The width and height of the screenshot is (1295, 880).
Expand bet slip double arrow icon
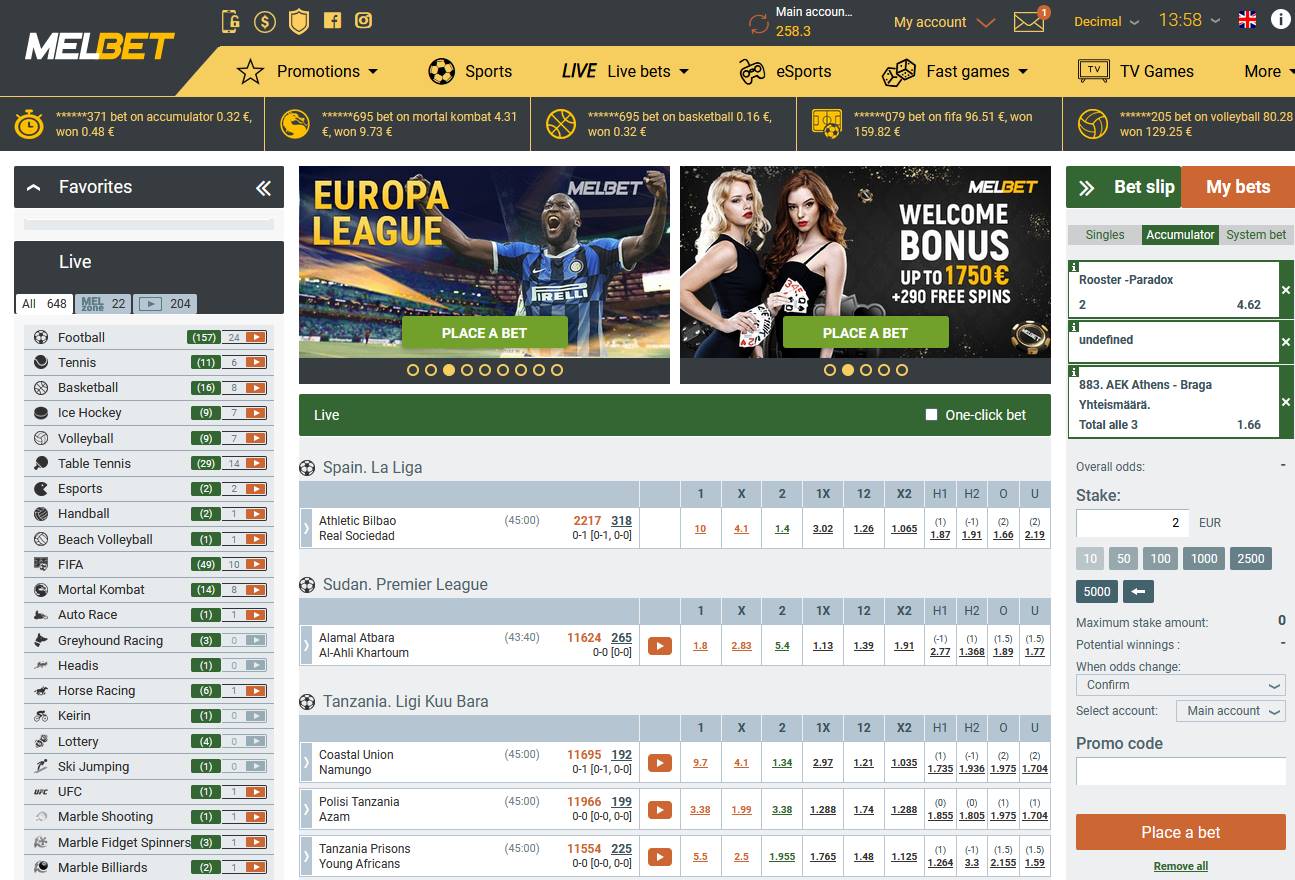pos(1087,187)
